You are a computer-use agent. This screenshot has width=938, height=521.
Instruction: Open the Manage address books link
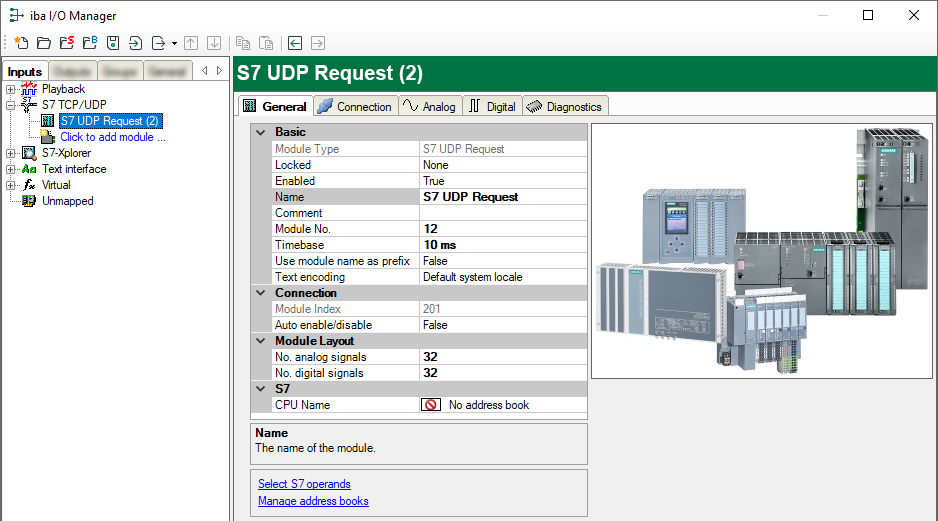pos(313,501)
